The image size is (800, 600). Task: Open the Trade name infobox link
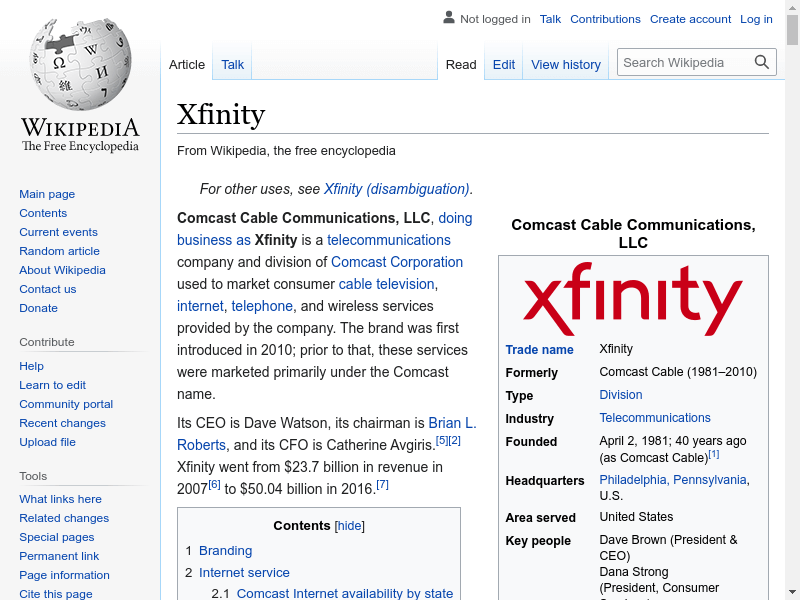pos(539,349)
